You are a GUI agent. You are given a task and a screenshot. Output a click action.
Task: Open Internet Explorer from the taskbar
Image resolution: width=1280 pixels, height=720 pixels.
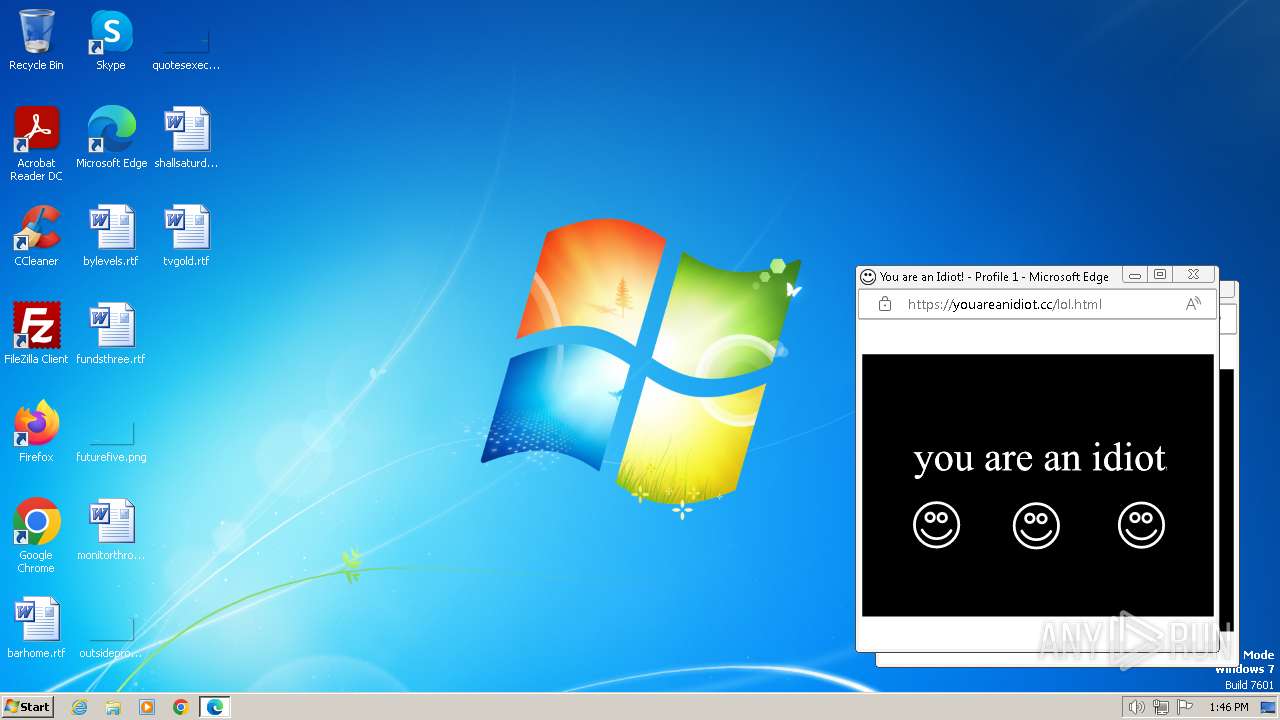tap(80, 707)
